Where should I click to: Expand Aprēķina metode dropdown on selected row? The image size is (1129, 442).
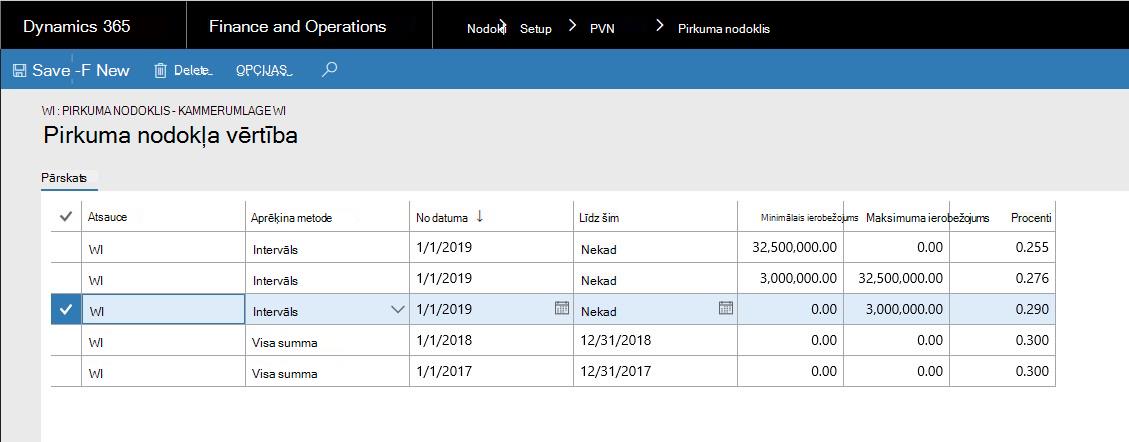pyautogui.click(x=397, y=310)
